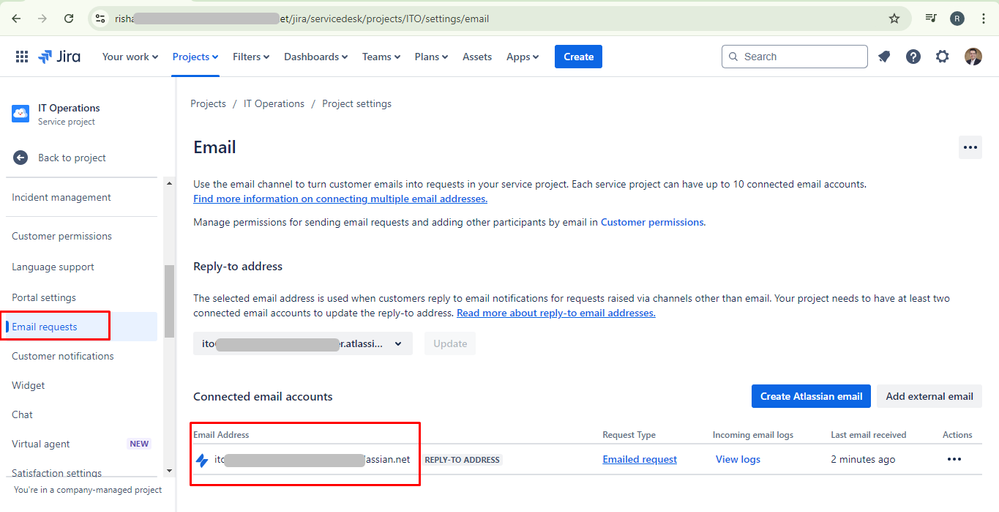Expand the Apps menu
Screen dimensions: 999x512
click(x=522, y=57)
